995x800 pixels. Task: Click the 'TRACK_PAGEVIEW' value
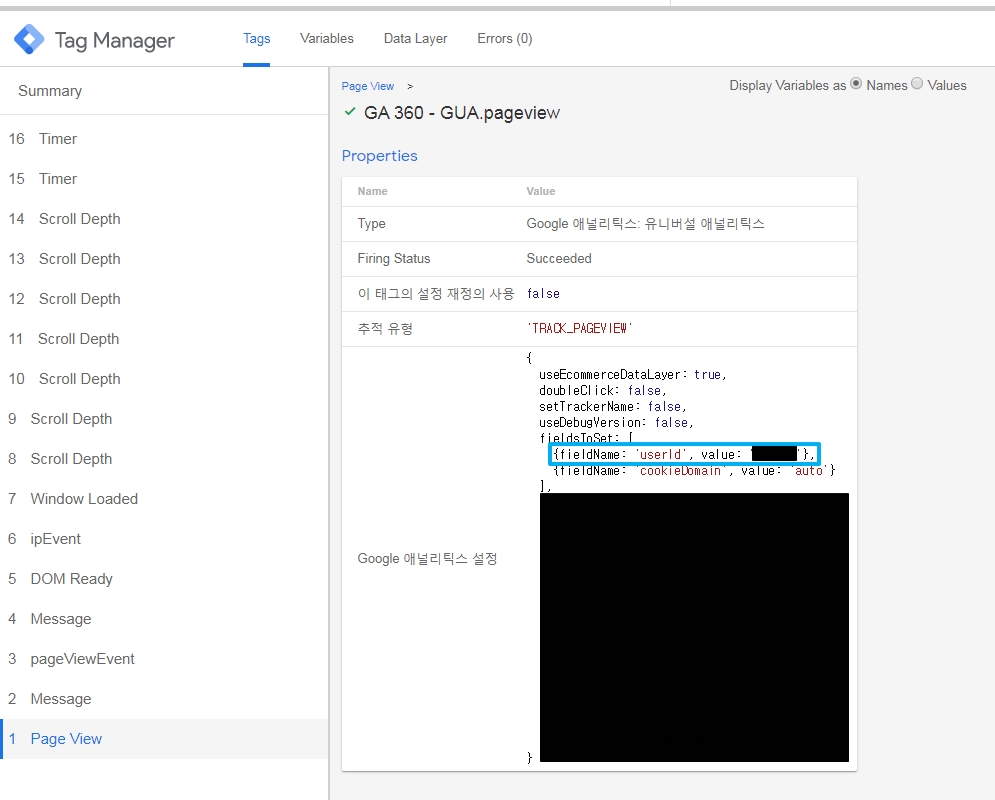580,328
